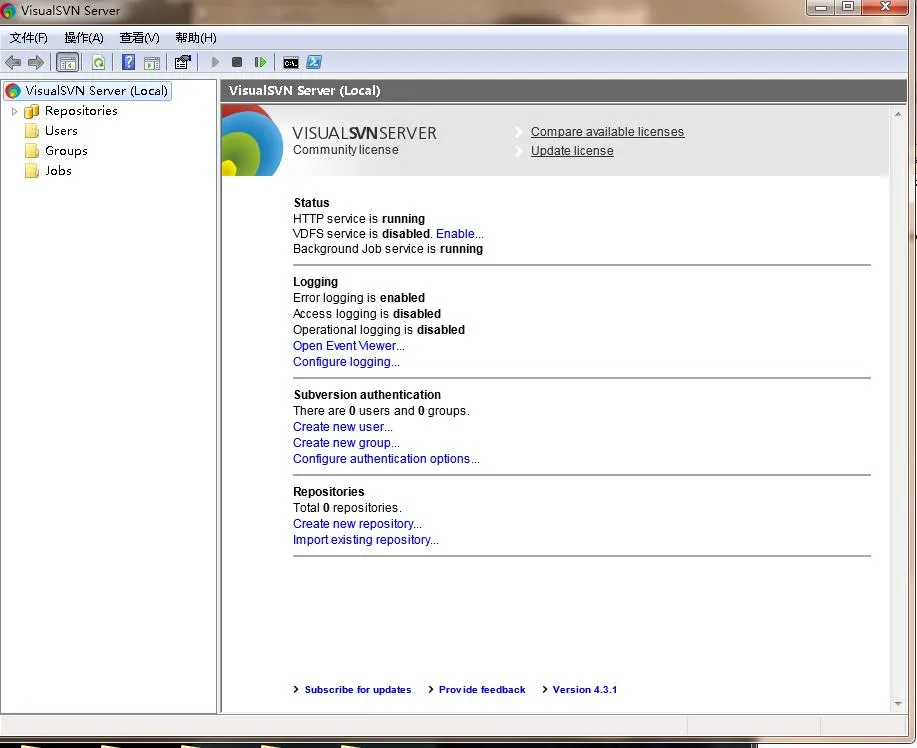The image size is (917, 748).
Task: Toggle the show/hide action pane icon
Action: point(152,63)
